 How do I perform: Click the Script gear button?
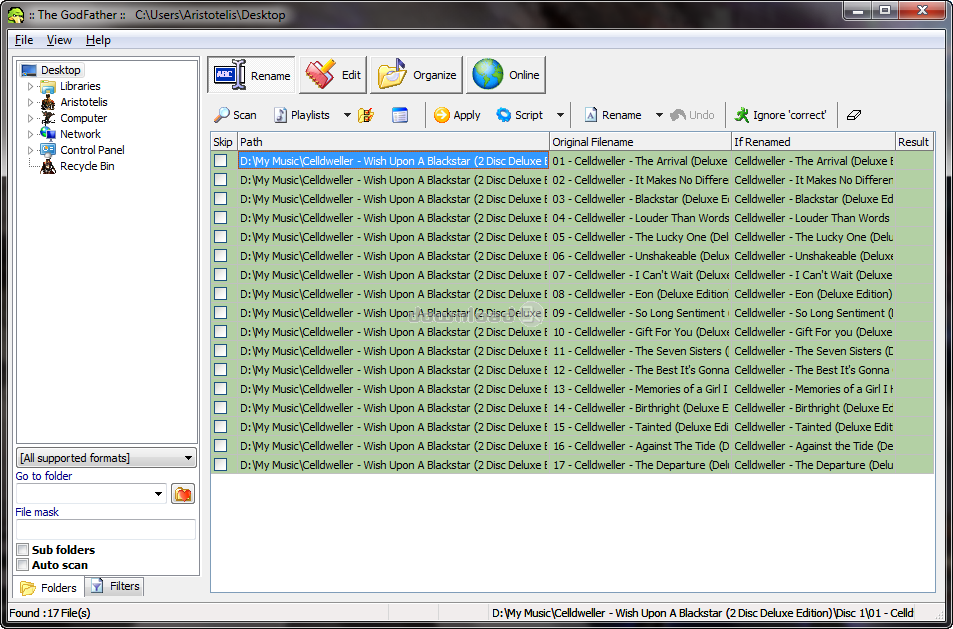click(520, 115)
